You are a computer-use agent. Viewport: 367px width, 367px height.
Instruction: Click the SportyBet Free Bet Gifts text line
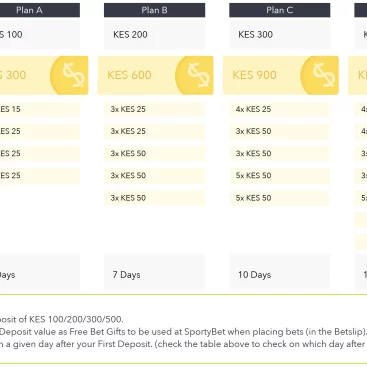point(183,332)
